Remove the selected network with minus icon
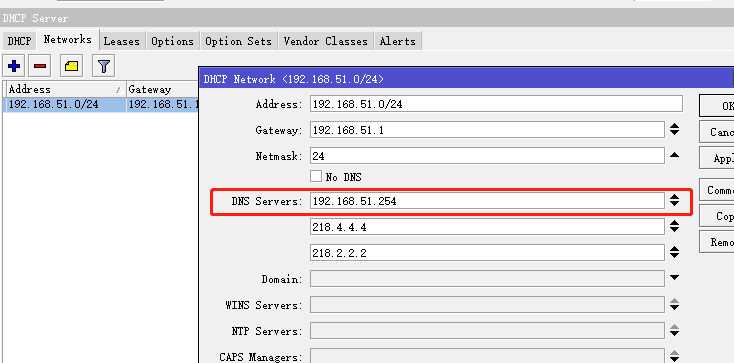Screen dimensions: 734x363 (40, 66)
